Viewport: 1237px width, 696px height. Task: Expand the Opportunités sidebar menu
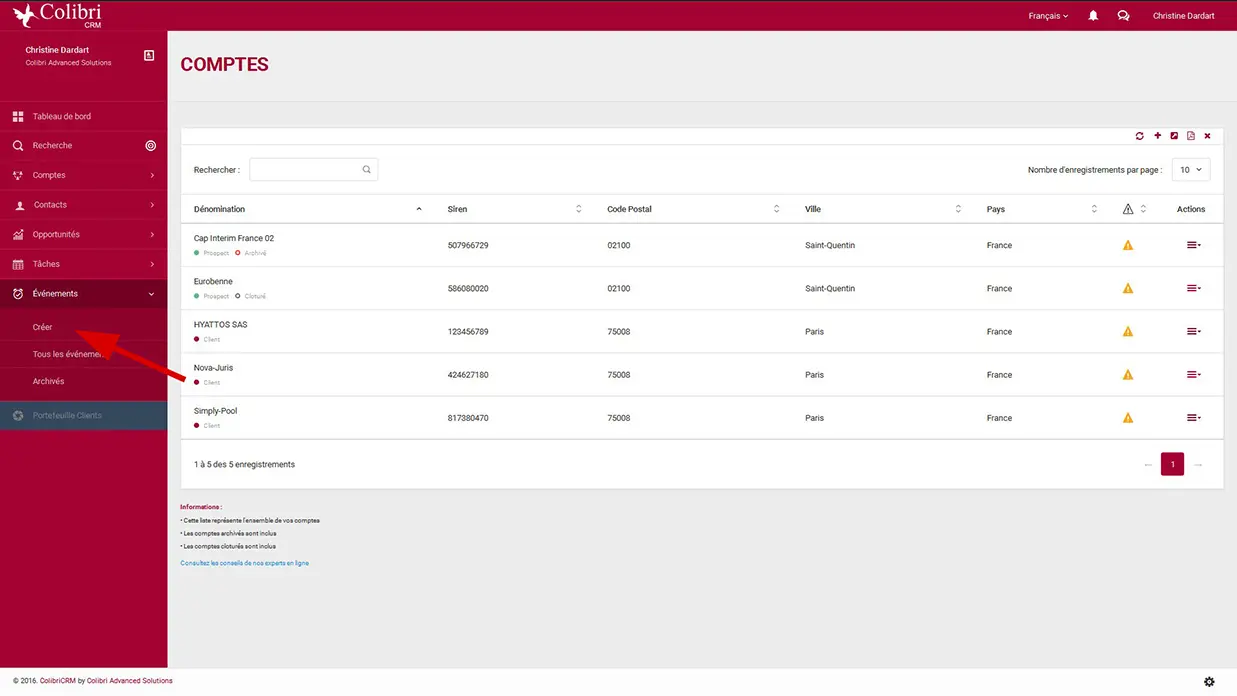tap(84, 234)
